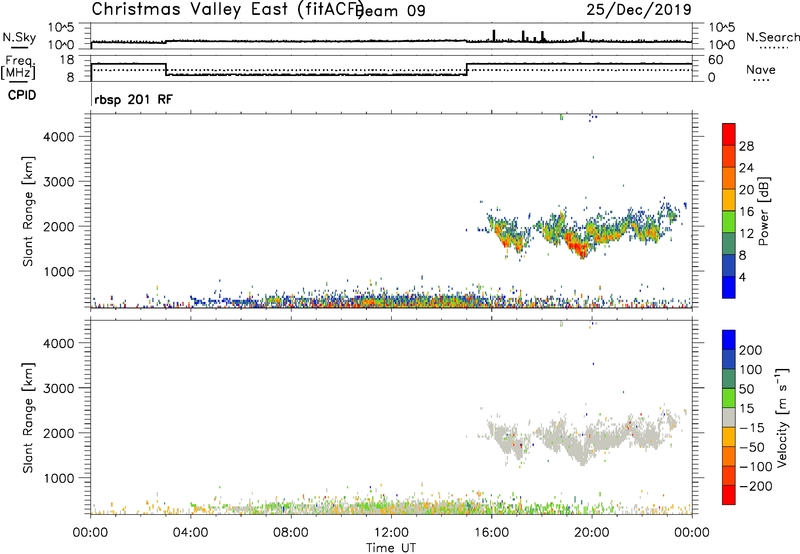Pick the yellow-orange power colorbar segment between 16 and 20
800x554 pixels.
tap(729, 199)
